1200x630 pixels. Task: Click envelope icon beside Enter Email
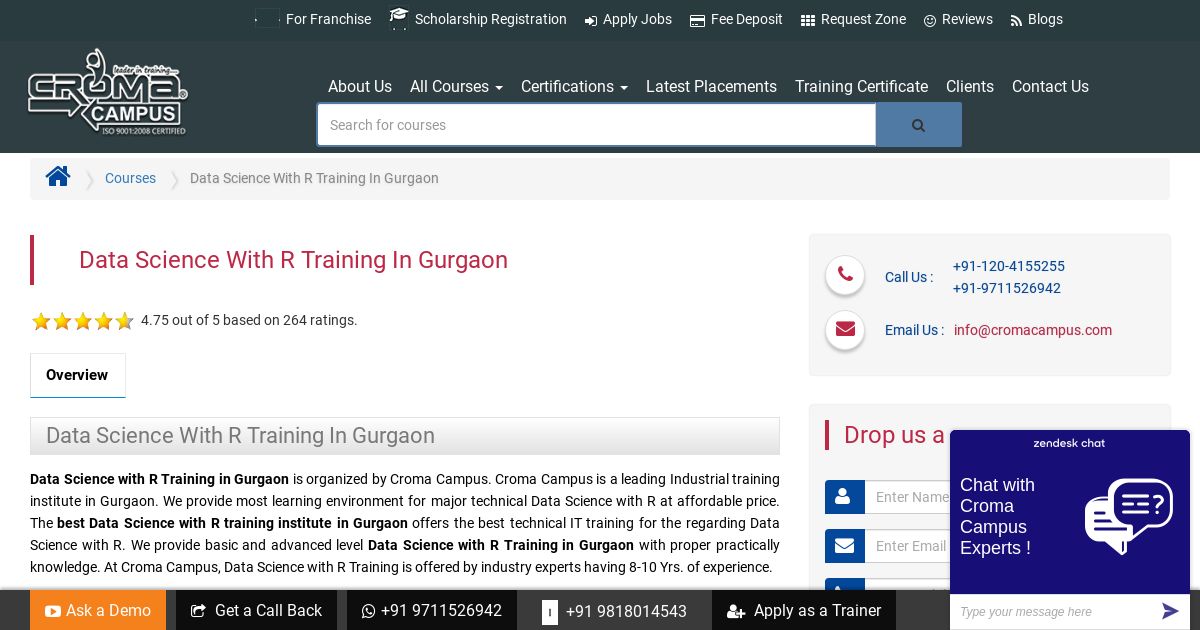(x=844, y=546)
